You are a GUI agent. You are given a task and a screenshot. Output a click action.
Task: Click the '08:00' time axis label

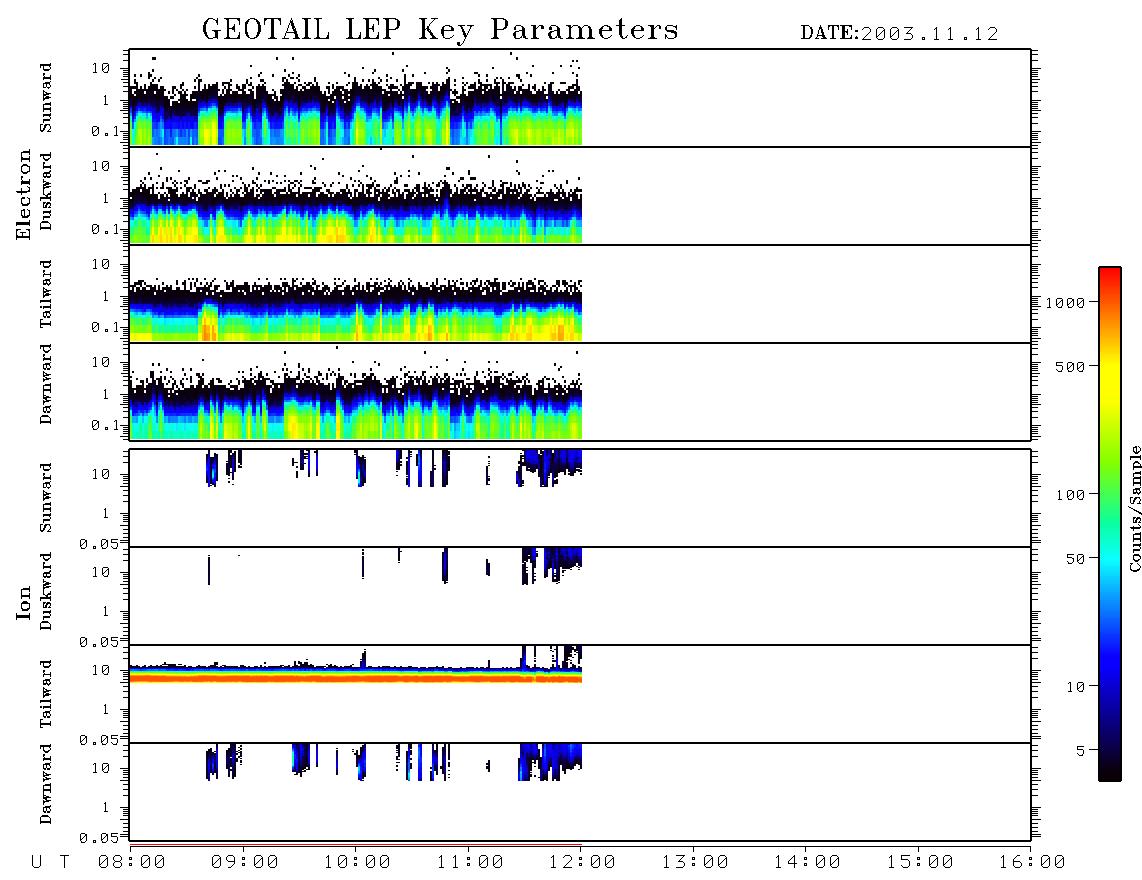tap(132, 863)
